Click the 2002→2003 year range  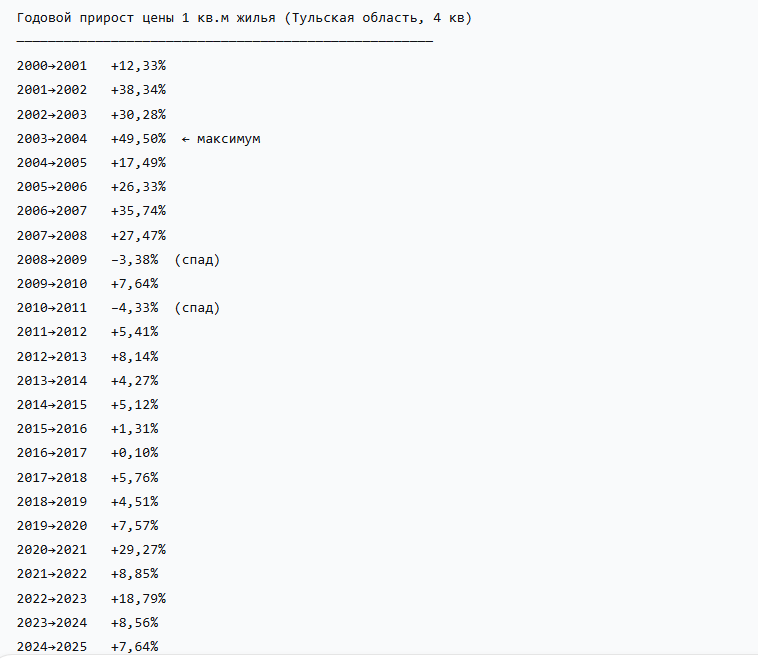pyautogui.click(x=52, y=114)
